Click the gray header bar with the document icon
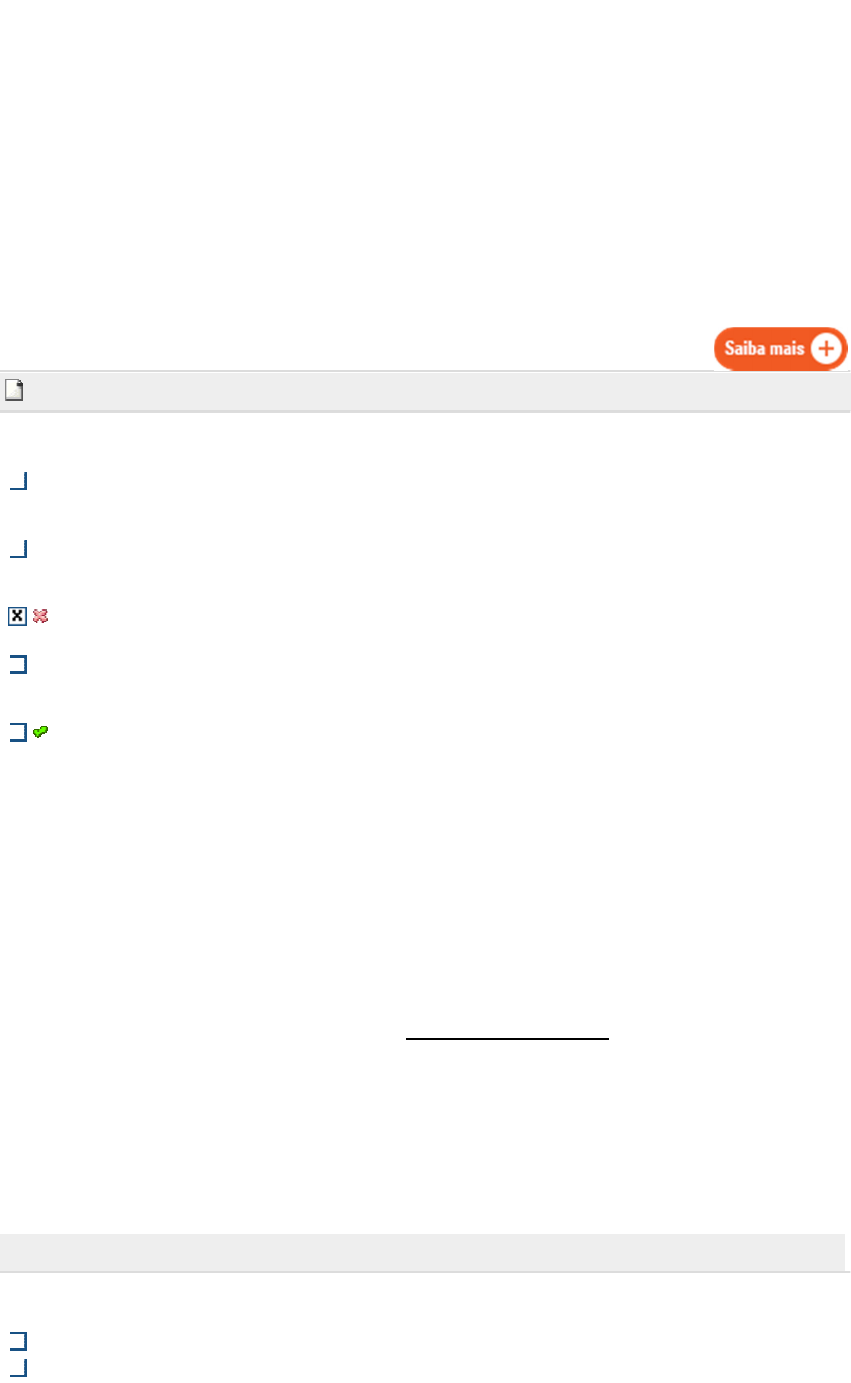 click(x=425, y=391)
